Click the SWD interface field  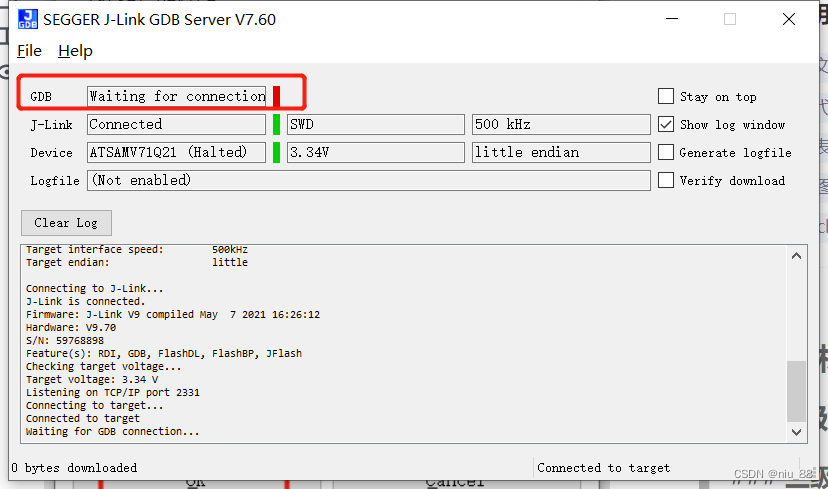(x=375, y=124)
